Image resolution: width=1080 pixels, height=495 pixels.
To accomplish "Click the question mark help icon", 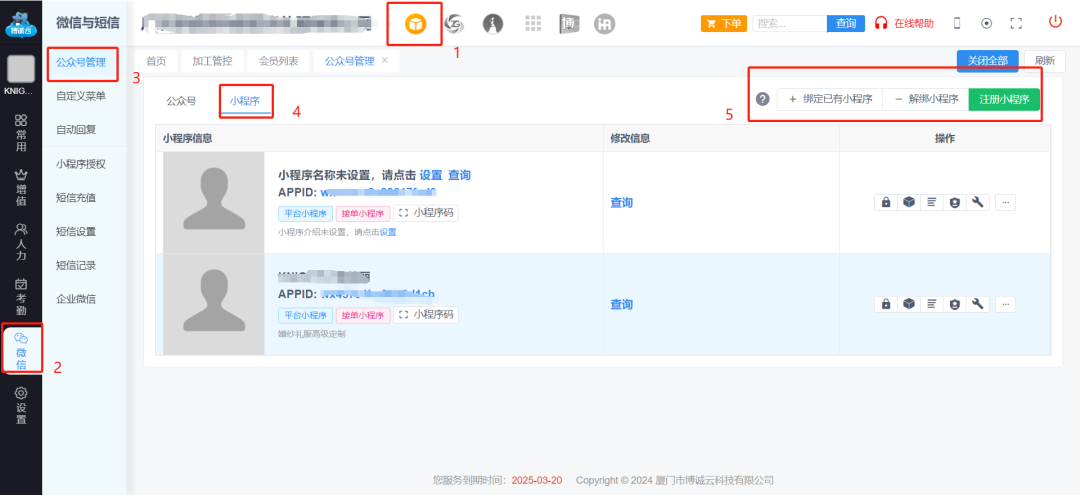I will (x=762, y=99).
